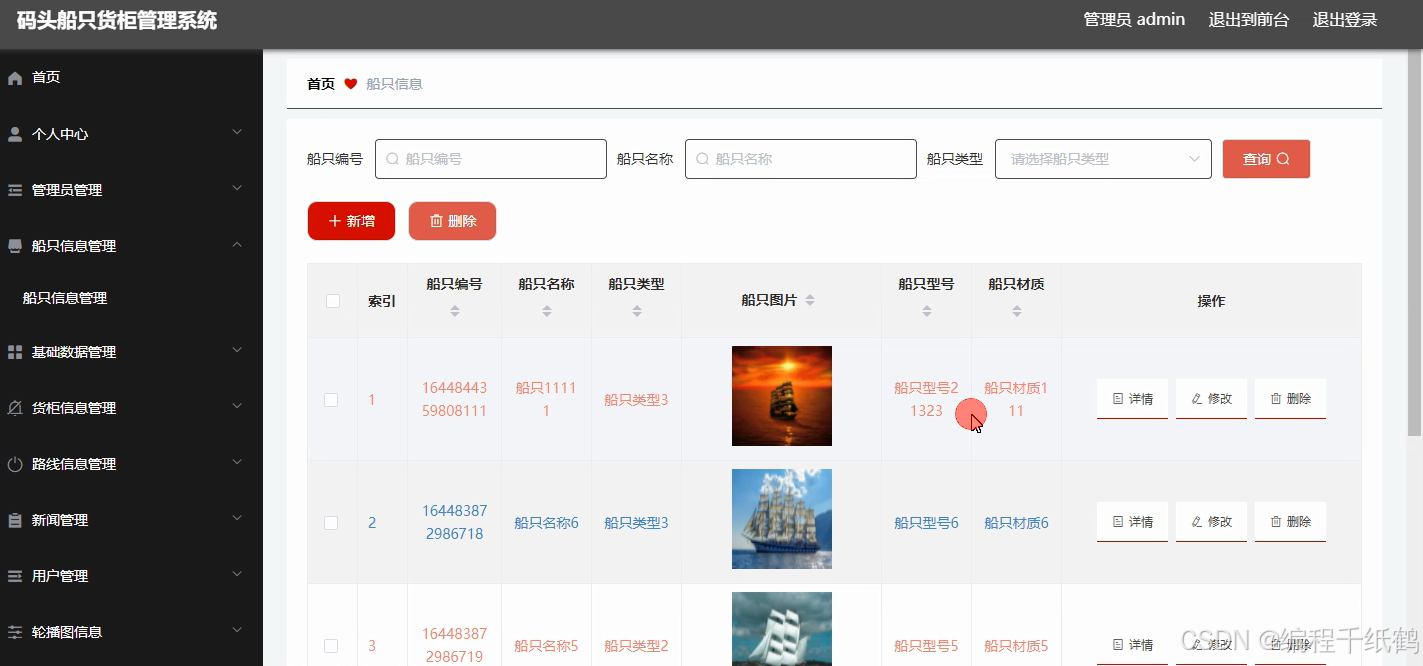Sort by 船只类型 column arrows
Screen dimensions: 1423x666
tap(637, 311)
